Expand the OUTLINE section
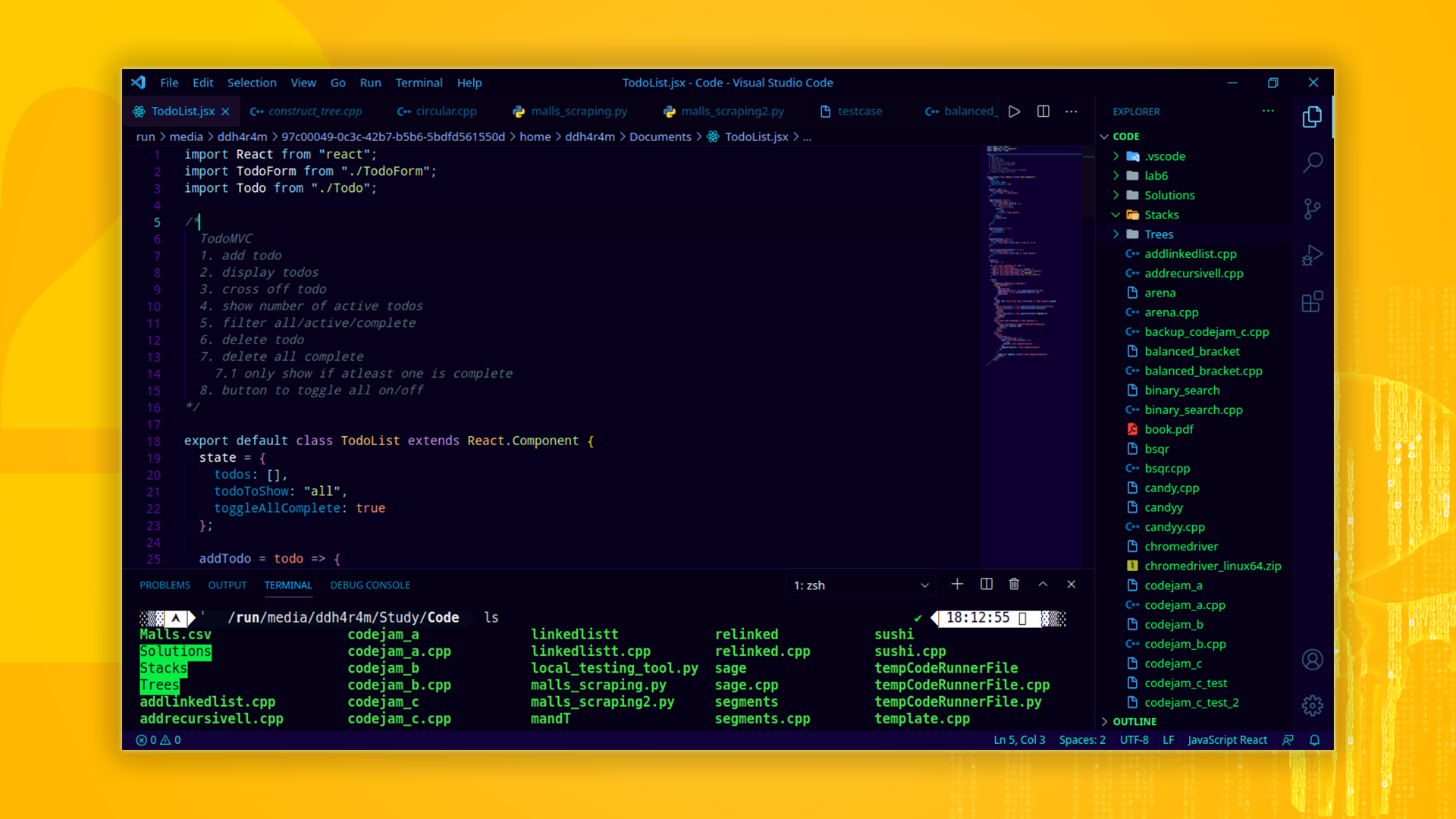The height and width of the screenshot is (819, 1456). tap(1134, 721)
